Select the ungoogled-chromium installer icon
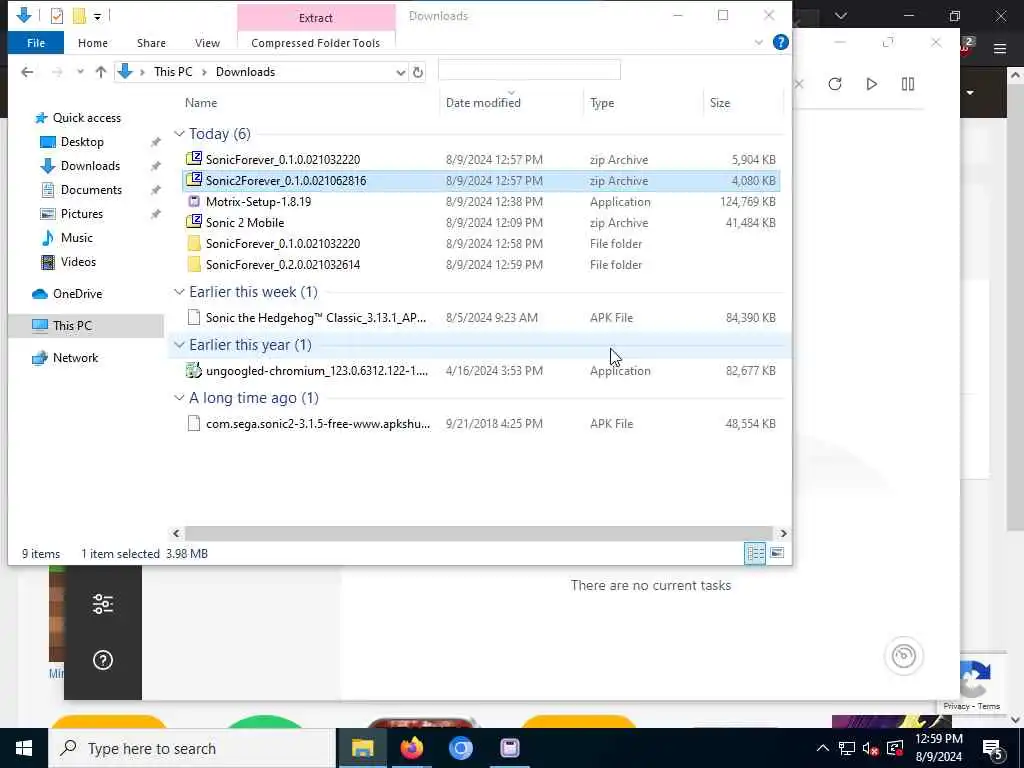This screenshot has width=1024, height=768. coord(194,370)
